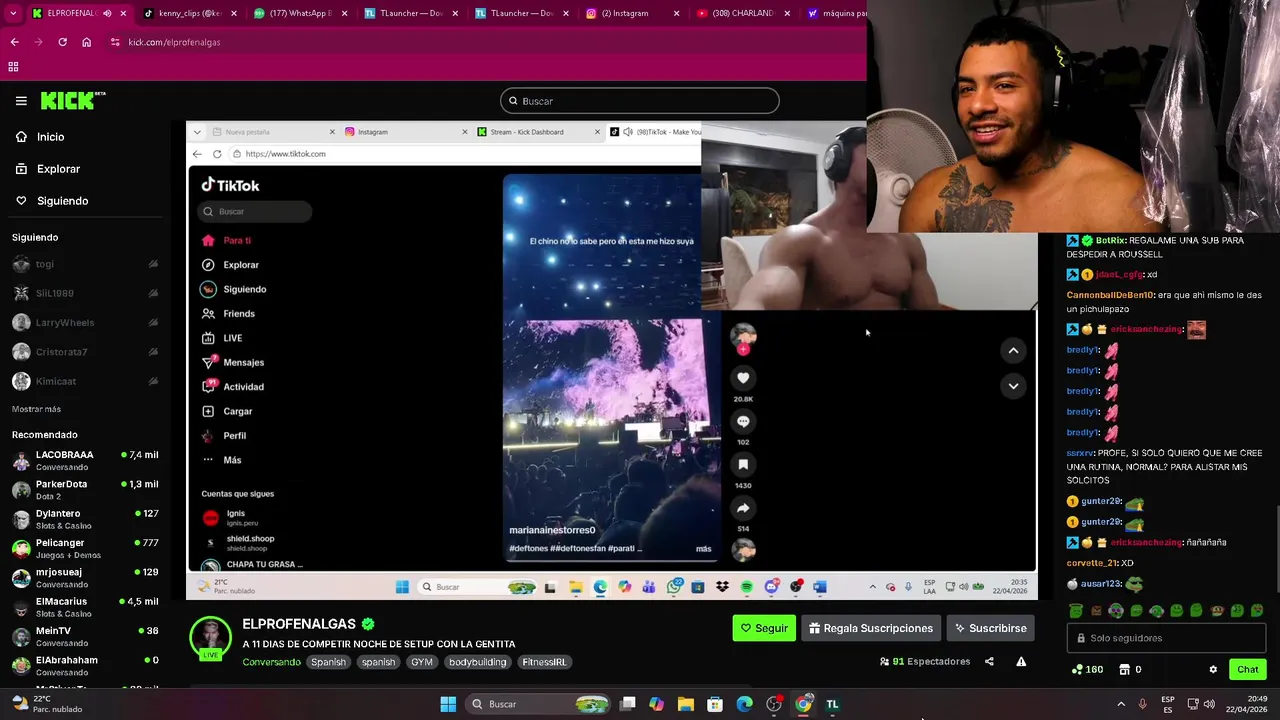1280x720 pixels.
Task: Open recommended channel LACOBRAAA
Action: (x=85, y=460)
